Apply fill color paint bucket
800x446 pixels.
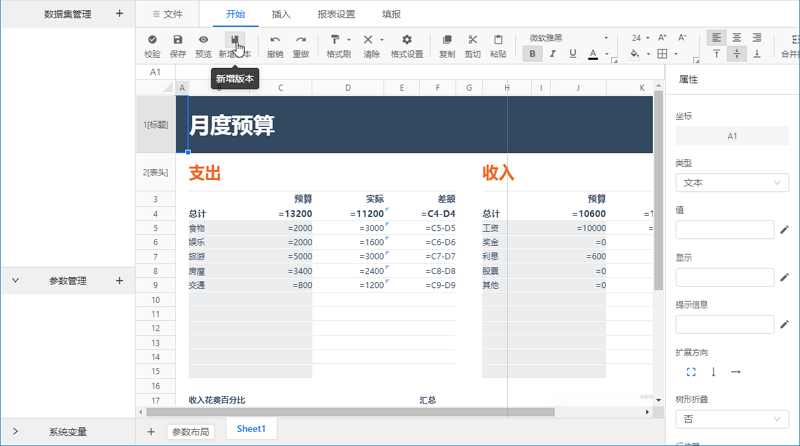634,54
